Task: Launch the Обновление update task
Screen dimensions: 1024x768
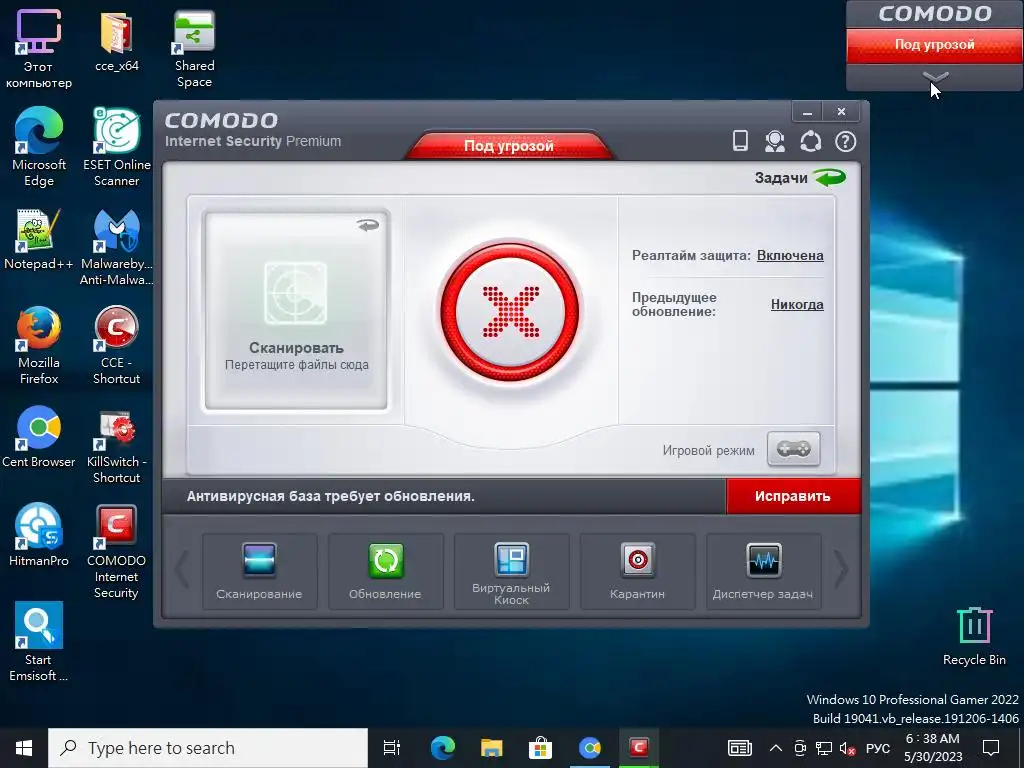Action: [385, 571]
